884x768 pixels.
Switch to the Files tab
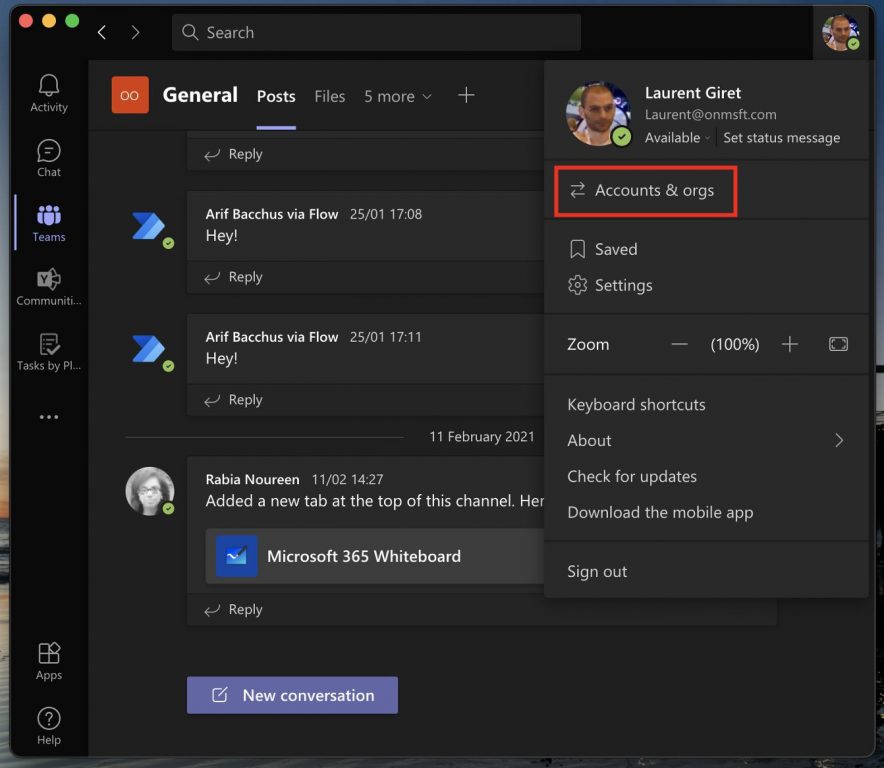pos(329,96)
